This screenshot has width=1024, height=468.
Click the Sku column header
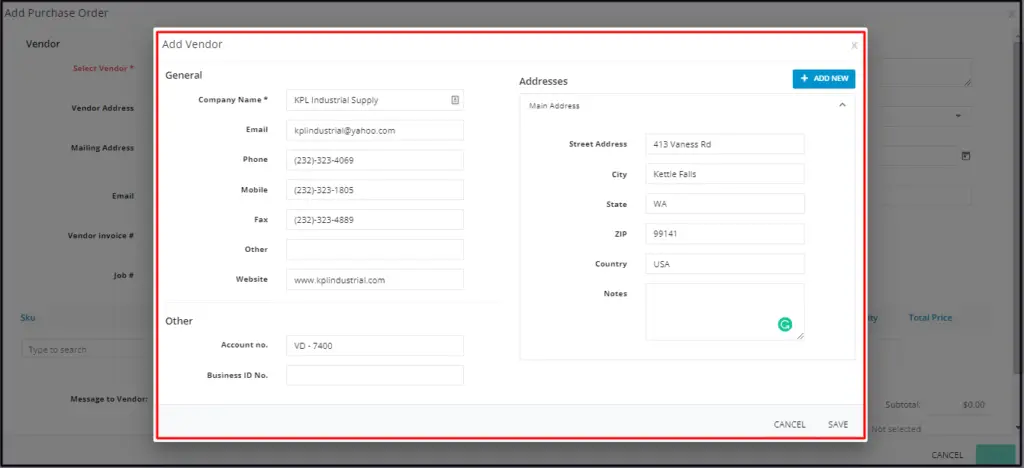pyautogui.click(x=28, y=317)
